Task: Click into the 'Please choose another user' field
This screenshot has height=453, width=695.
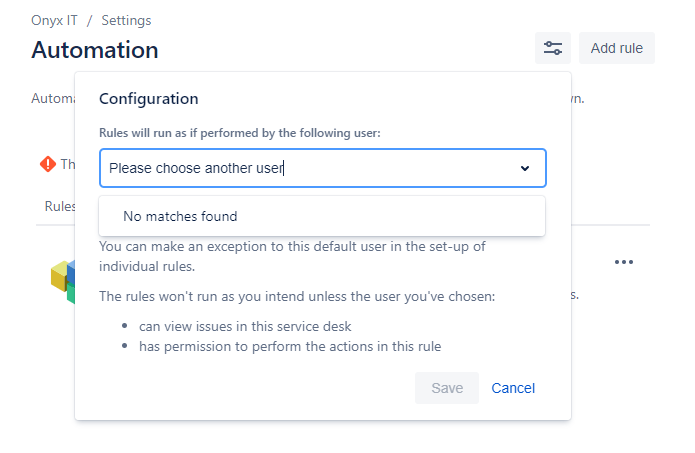Action: pos(323,168)
